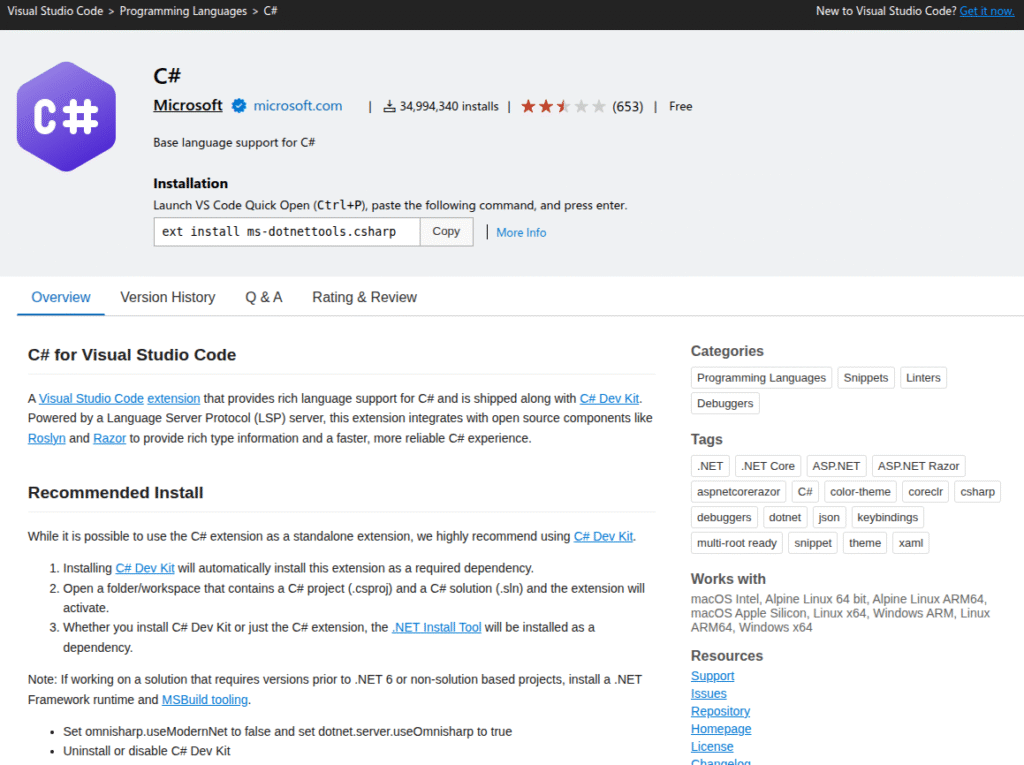Click the aspnetcorerazor tag
Image resolution: width=1024 pixels, height=765 pixels.
coord(739,491)
